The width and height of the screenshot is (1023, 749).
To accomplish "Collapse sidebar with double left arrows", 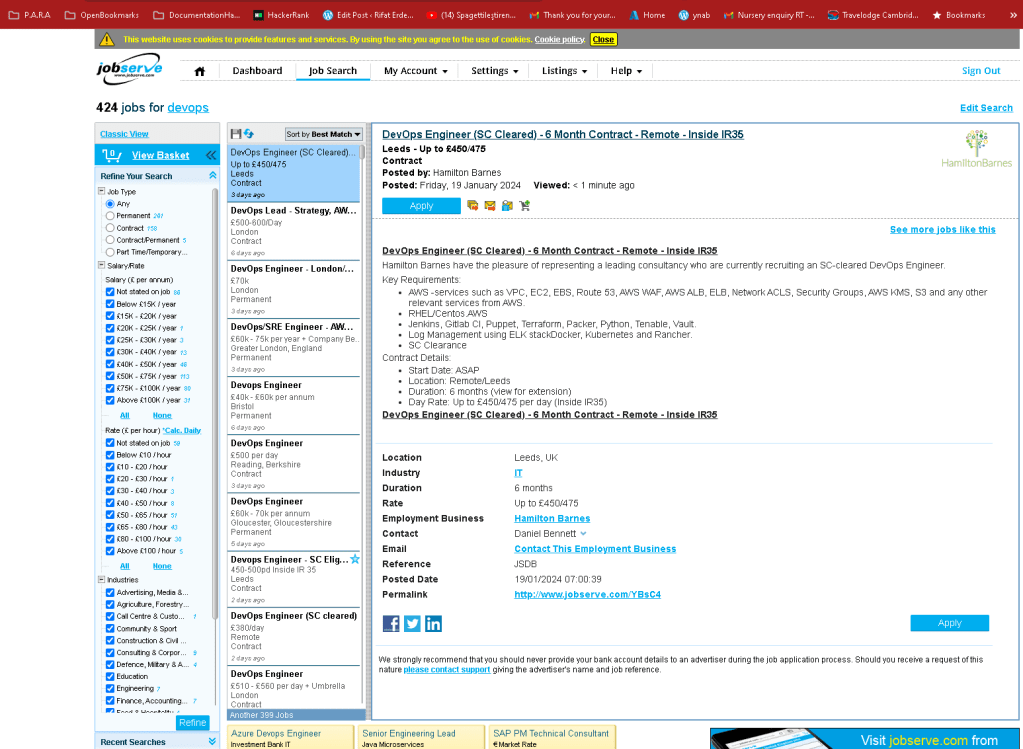I will tap(211, 155).
